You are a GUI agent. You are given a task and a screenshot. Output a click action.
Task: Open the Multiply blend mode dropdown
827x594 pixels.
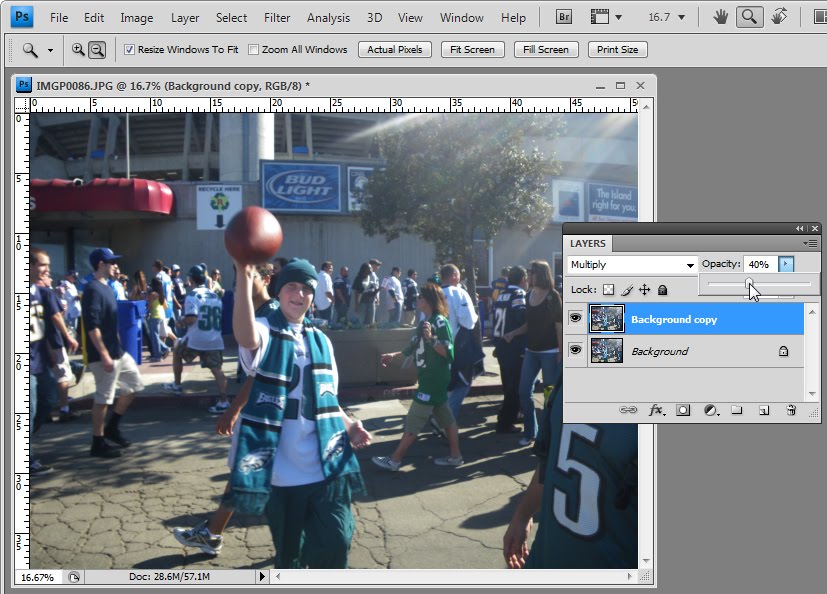click(x=632, y=264)
